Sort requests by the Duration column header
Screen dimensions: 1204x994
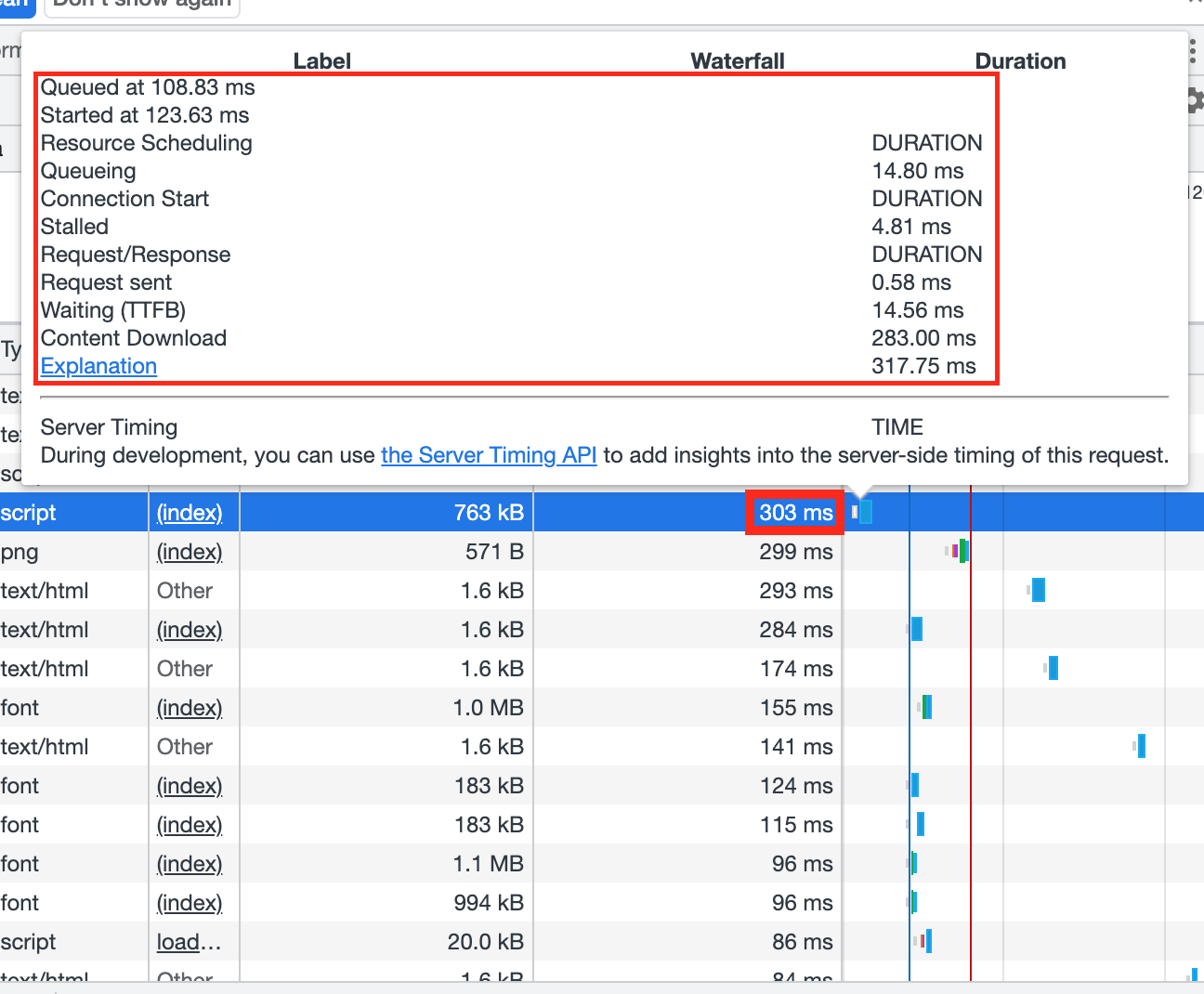[1020, 60]
